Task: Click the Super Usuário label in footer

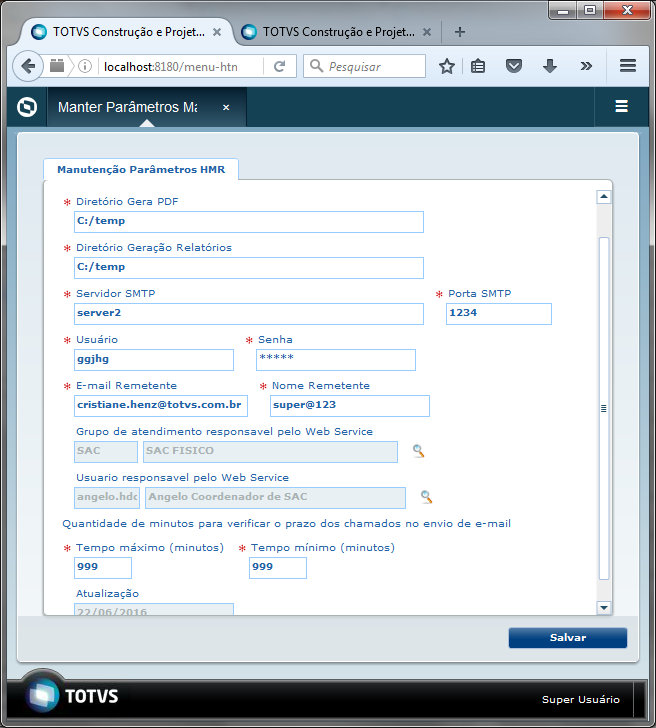Action: [x=581, y=699]
